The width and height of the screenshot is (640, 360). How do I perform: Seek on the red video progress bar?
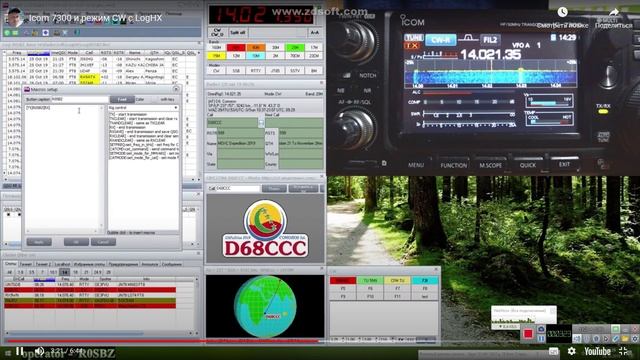click(x=162, y=341)
